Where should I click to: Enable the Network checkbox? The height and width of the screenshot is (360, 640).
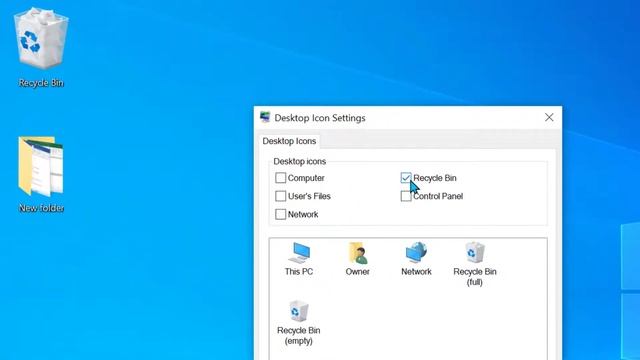coord(280,214)
